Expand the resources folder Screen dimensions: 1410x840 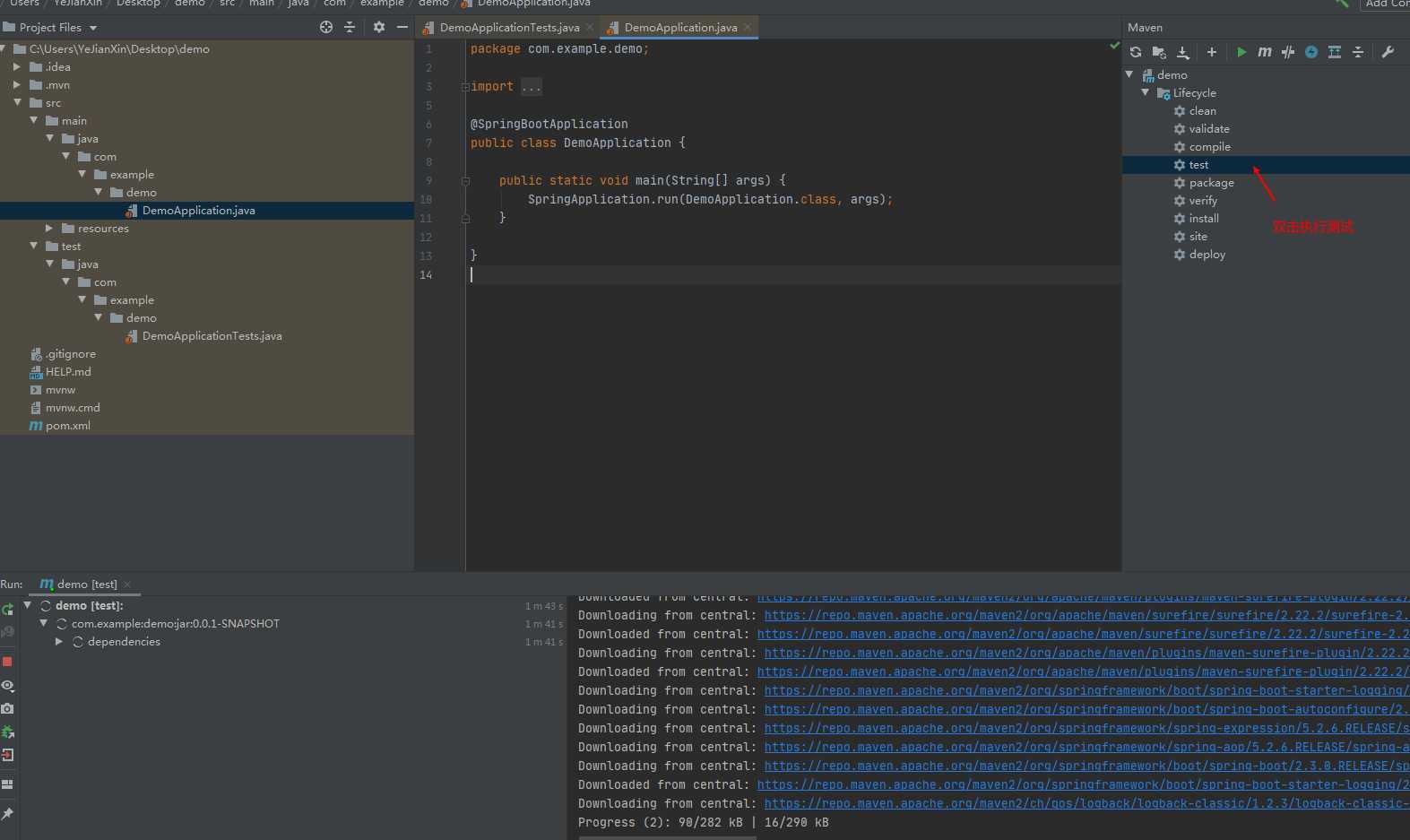[49, 229]
